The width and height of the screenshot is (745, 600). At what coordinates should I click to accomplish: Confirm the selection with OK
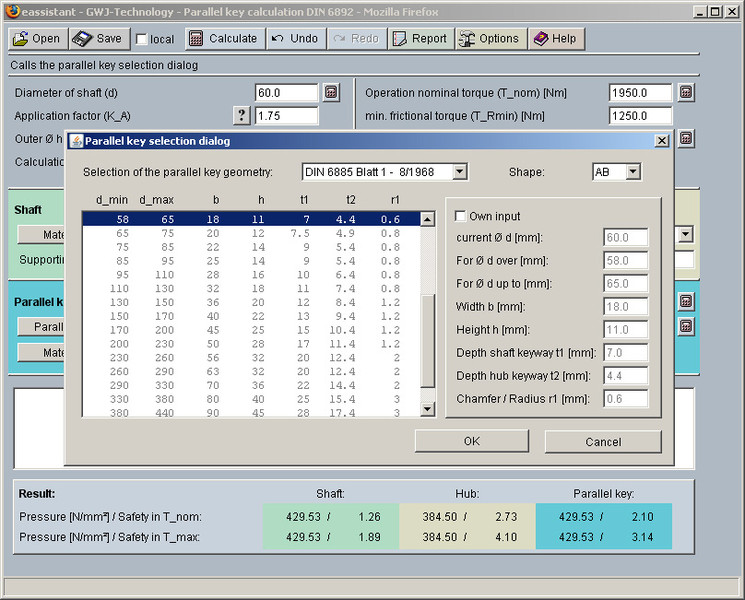click(x=471, y=441)
